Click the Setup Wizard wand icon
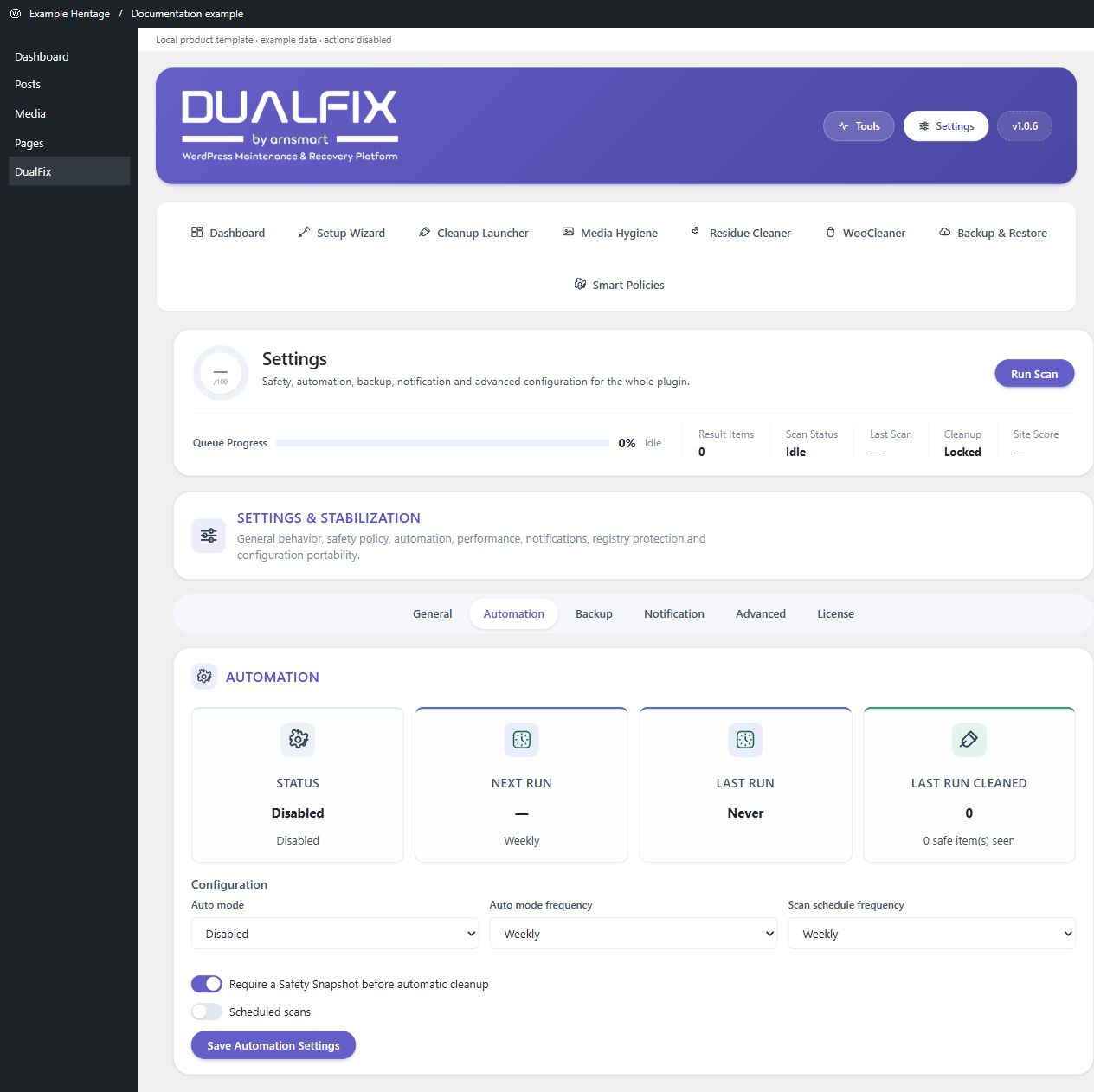 point(304,232)
